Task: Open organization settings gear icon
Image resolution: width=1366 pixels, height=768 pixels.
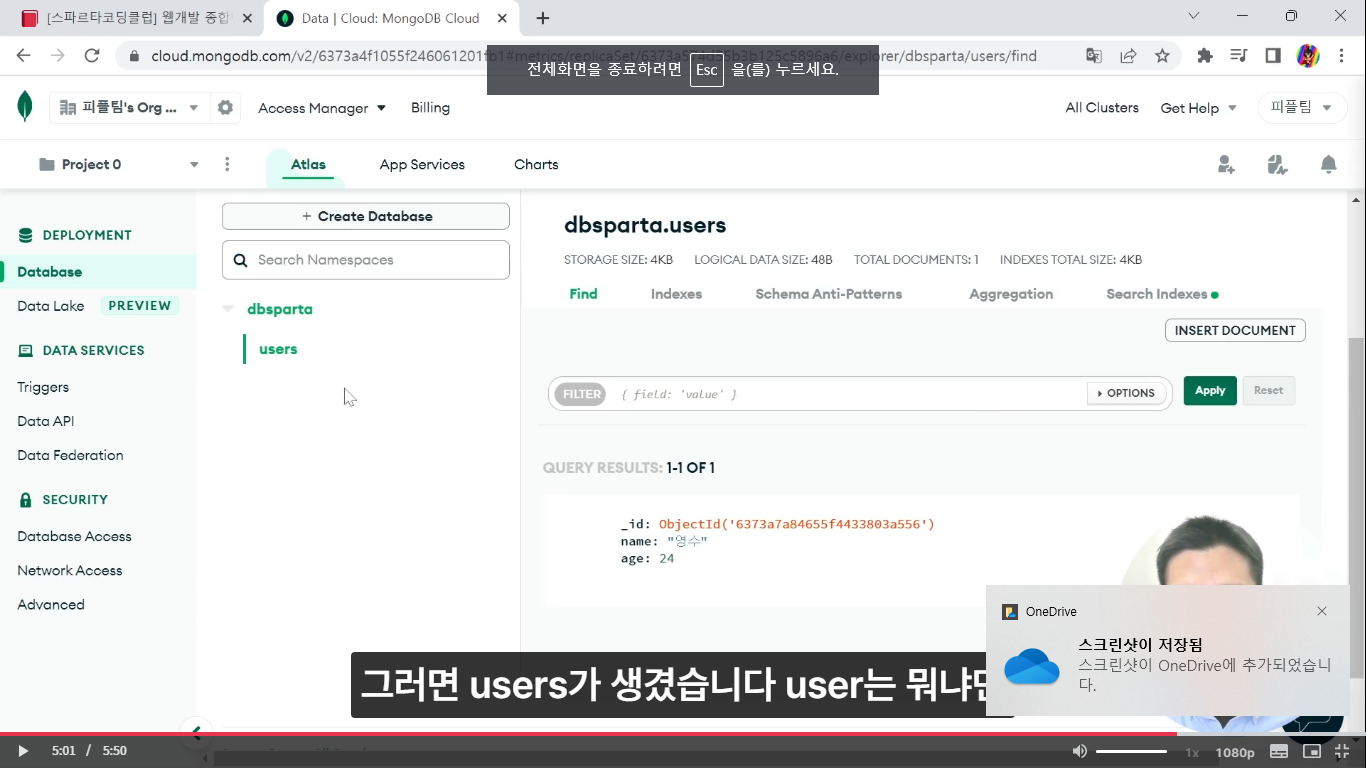Action: [x=226, y=108]
